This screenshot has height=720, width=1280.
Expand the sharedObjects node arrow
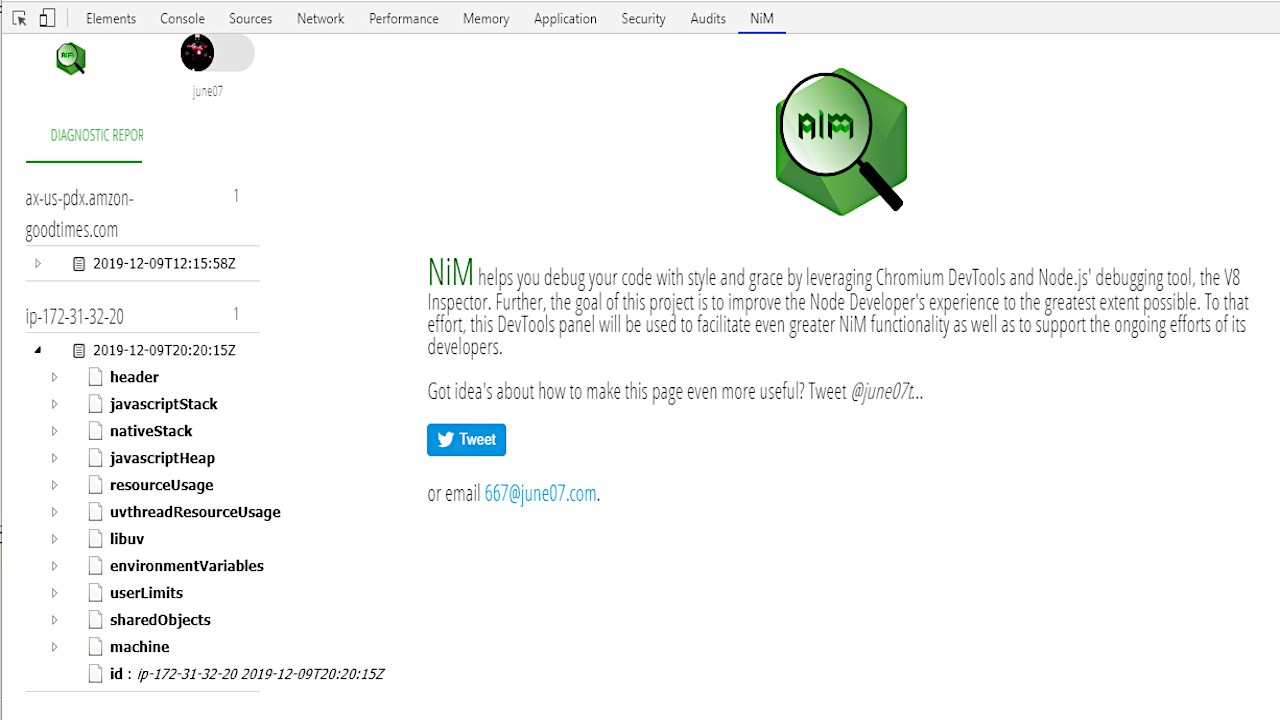[55, 620]
